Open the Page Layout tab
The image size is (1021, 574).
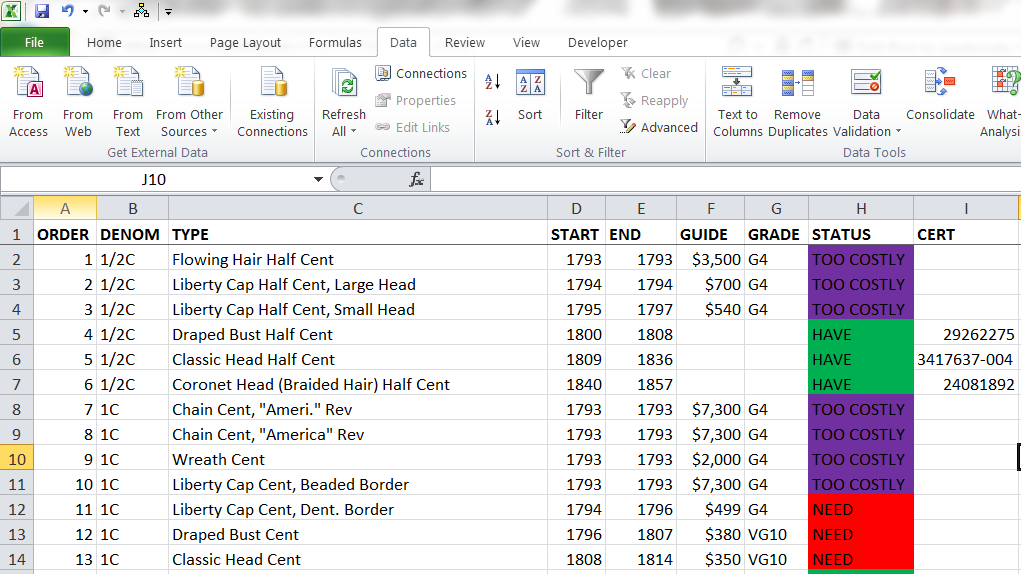pos(245,42)
